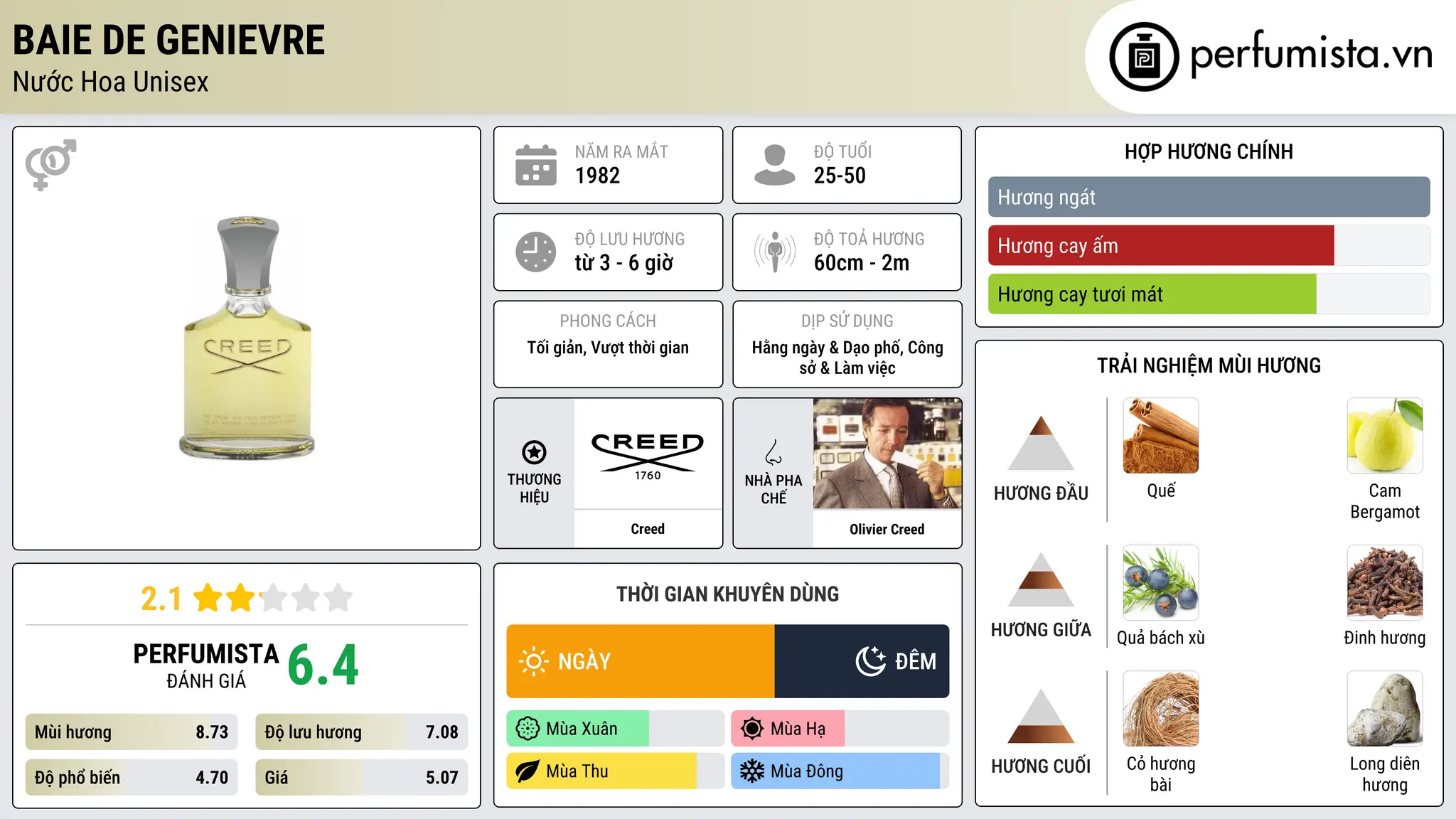Image resolution: width=1456 pixels, height=819 pixels.
Task: Click the Hương đầu pyramid icon
Action: click(1041, 443)
